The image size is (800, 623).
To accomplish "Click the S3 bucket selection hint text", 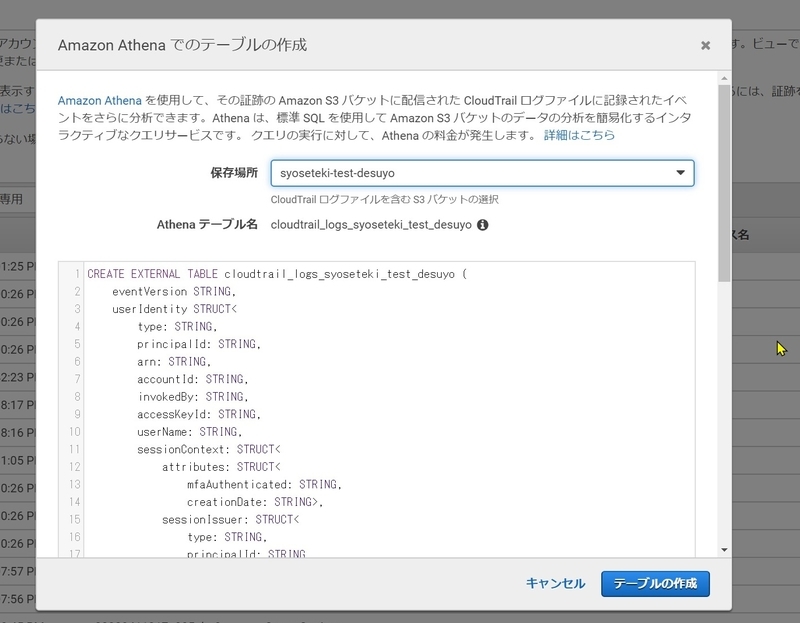I will click(385, 200).
